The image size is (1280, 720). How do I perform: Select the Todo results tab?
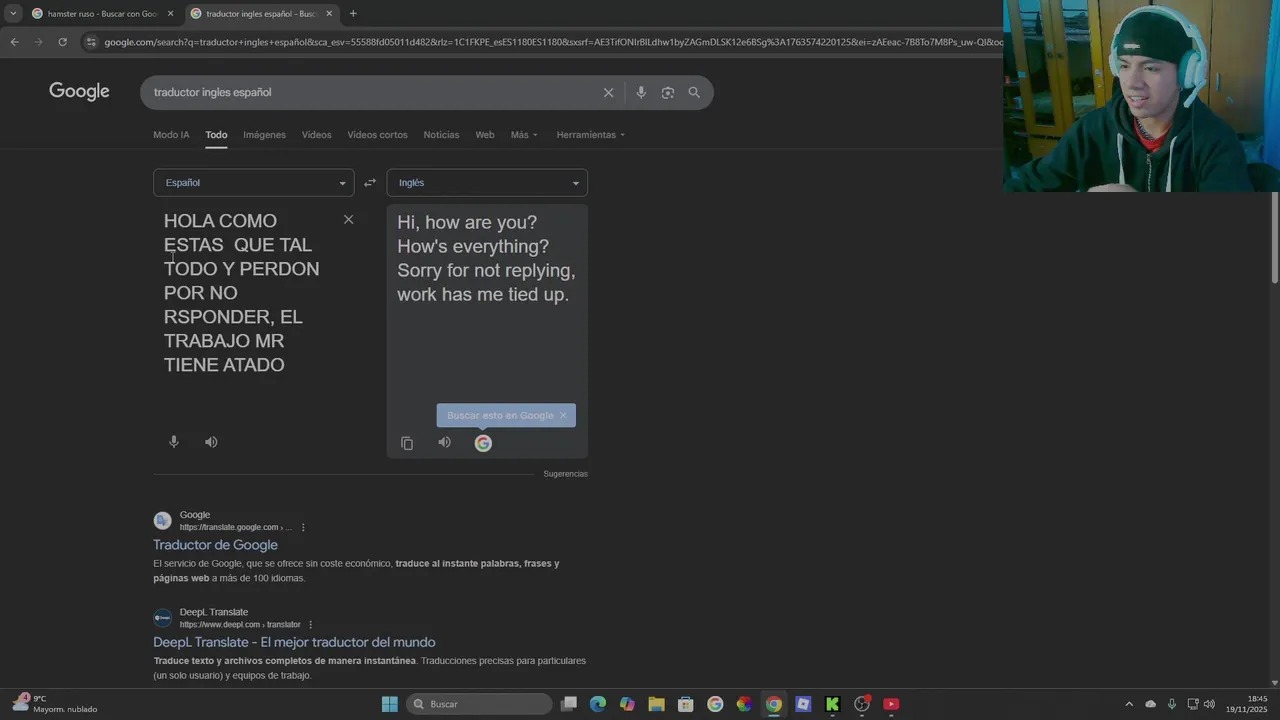tap(216, 135)
